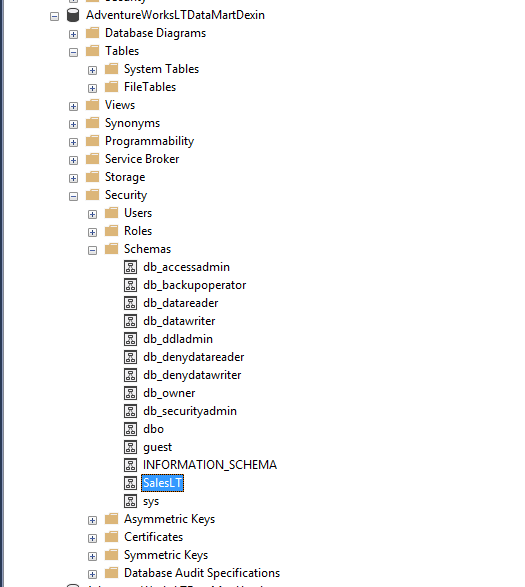Screen dimensions: 525x587
Task: Collapse the Security folder node
Action: point(73,196)
